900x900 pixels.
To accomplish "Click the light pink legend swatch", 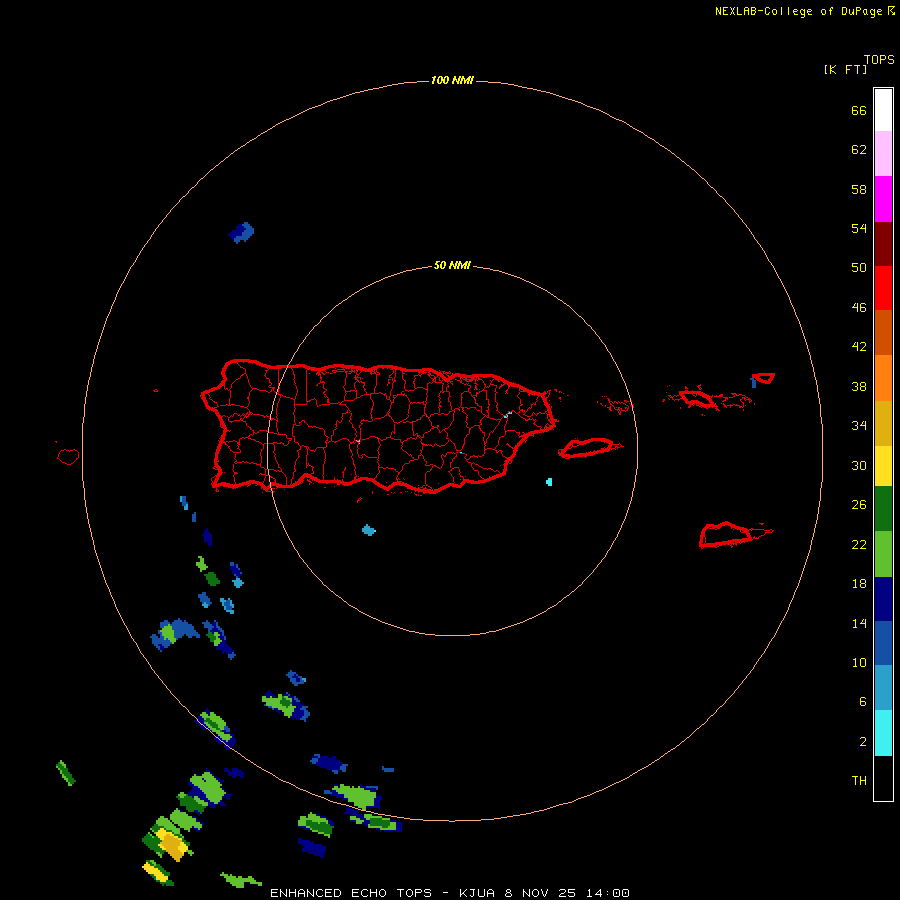I will tap(883, 154).
